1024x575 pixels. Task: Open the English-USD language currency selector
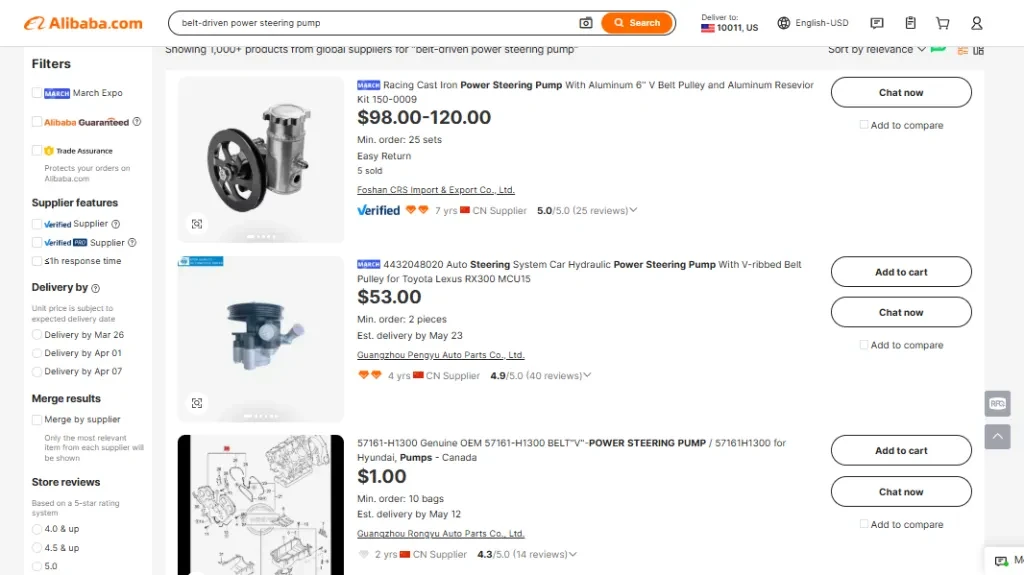(x=813, y=23)
